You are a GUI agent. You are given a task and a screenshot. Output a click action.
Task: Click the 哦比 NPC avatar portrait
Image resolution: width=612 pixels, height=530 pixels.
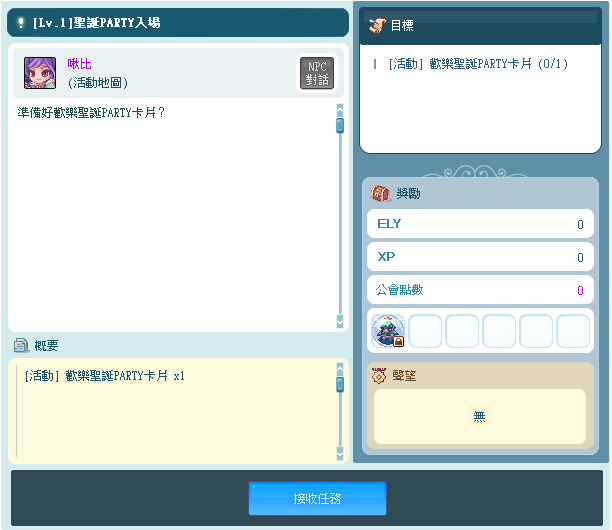click(40, 73)
